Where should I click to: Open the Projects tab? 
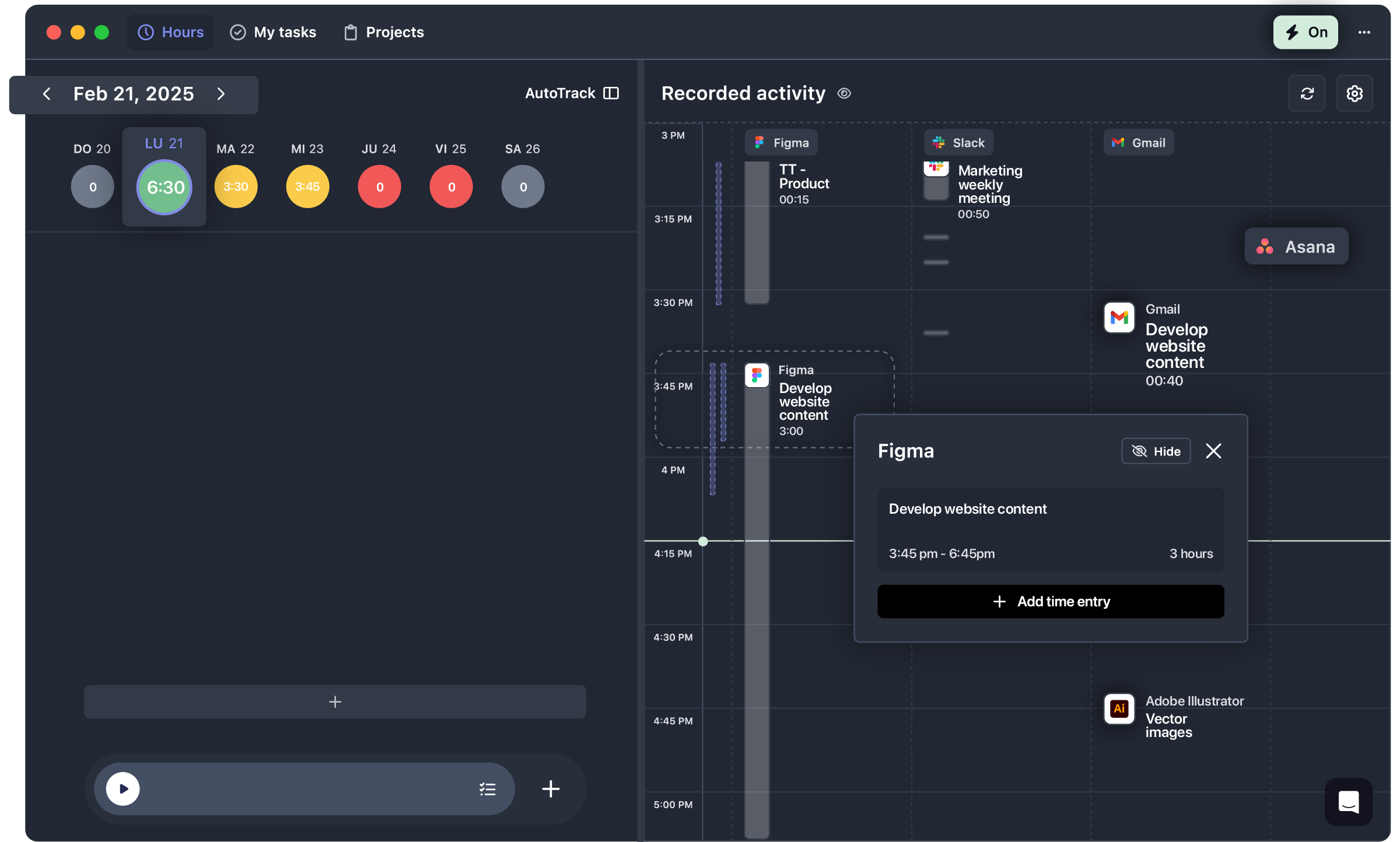384,33
